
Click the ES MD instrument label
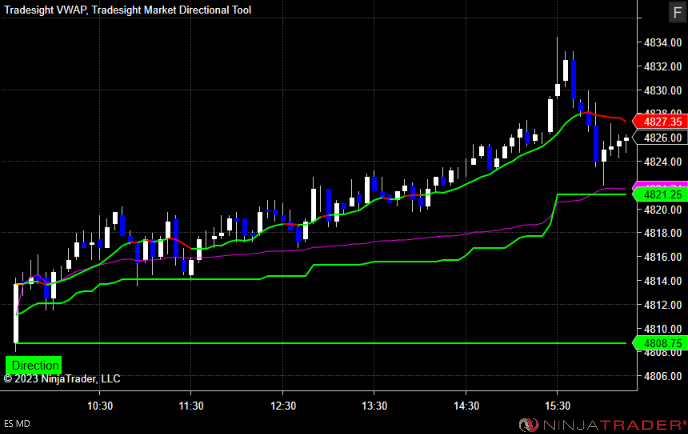[x=17, y=423]
